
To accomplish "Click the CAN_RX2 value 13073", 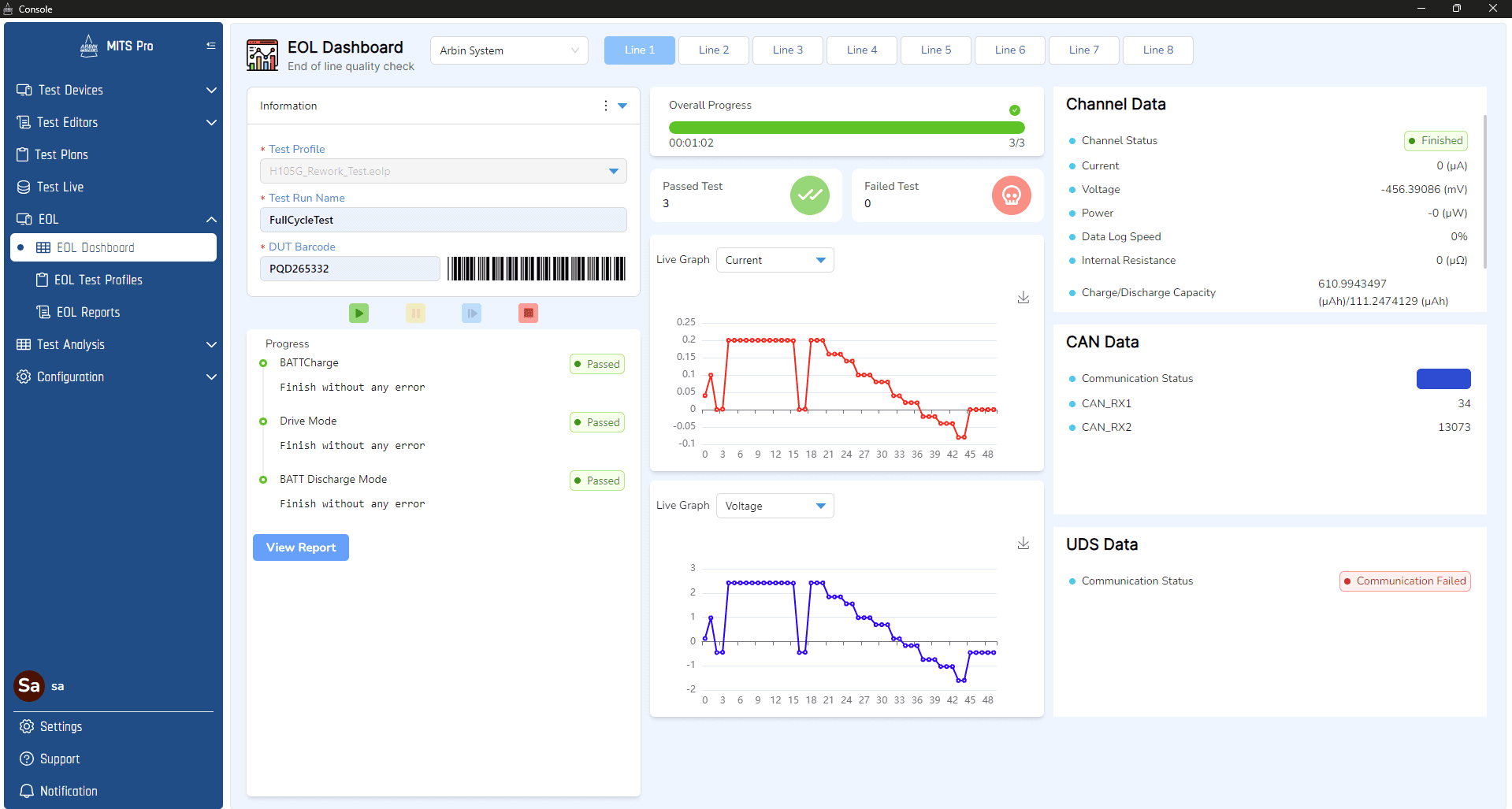I will click(1454, 427).
